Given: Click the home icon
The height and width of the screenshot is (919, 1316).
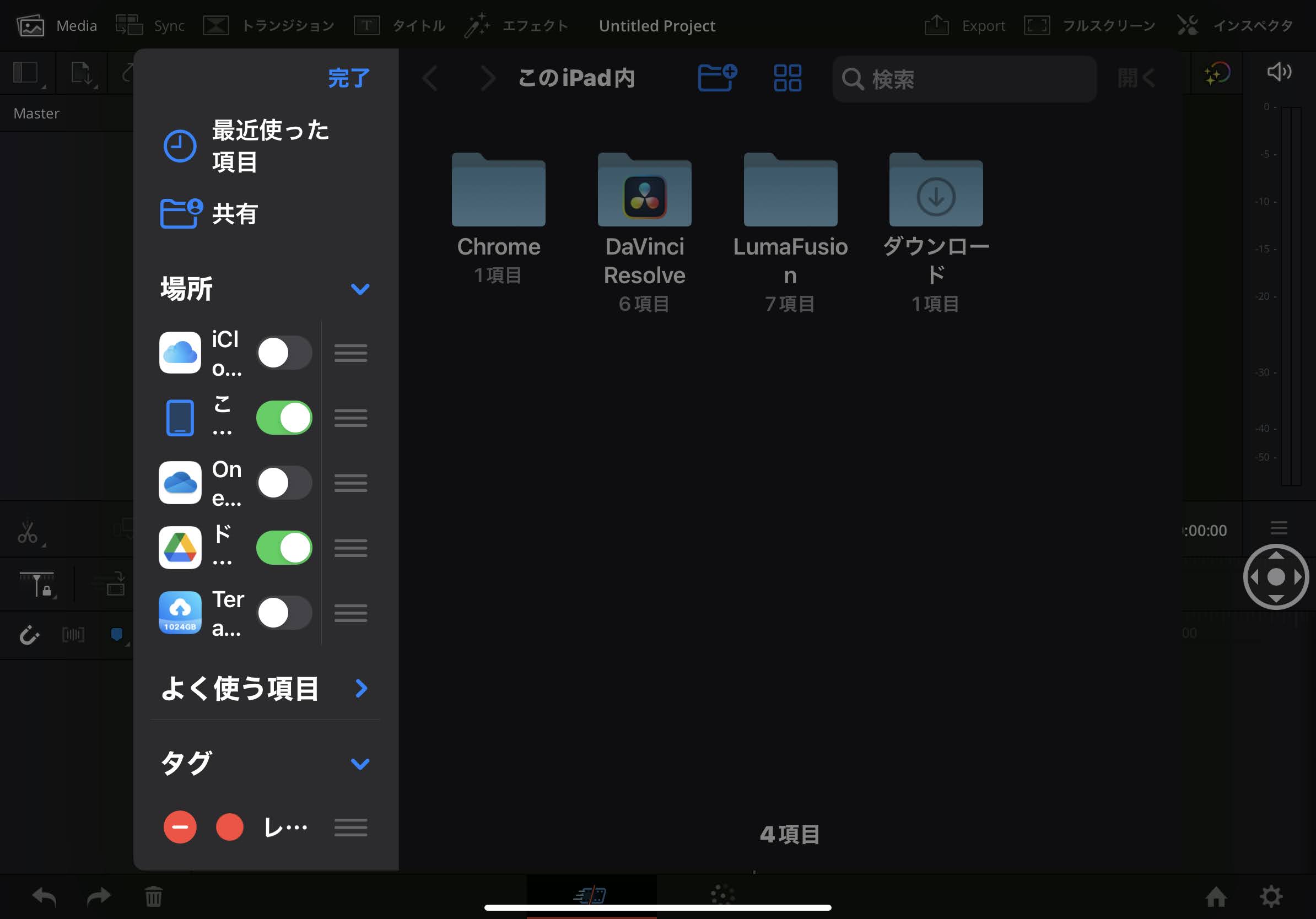Looking at the screenshot, I should tap(1215, 896).
